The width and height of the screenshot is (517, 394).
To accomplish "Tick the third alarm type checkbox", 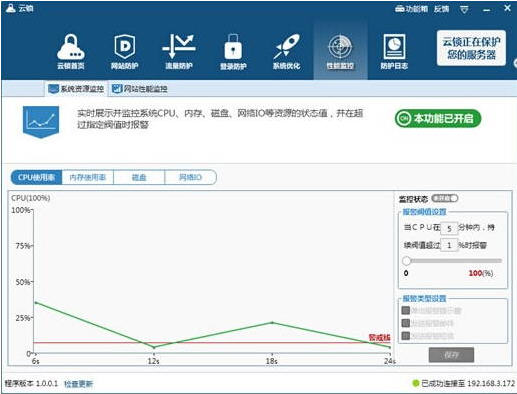I will [406, 335].
